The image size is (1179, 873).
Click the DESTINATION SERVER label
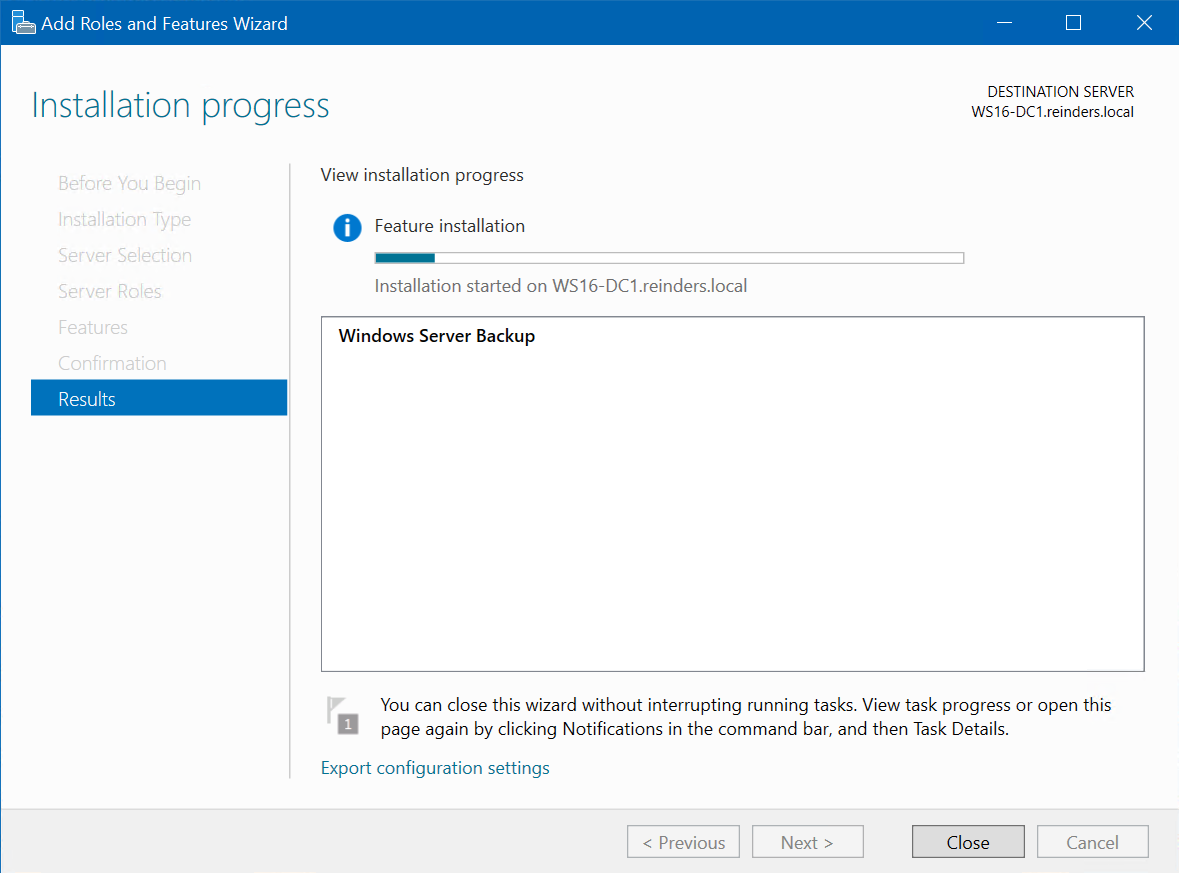click(x=1061, y=92)
